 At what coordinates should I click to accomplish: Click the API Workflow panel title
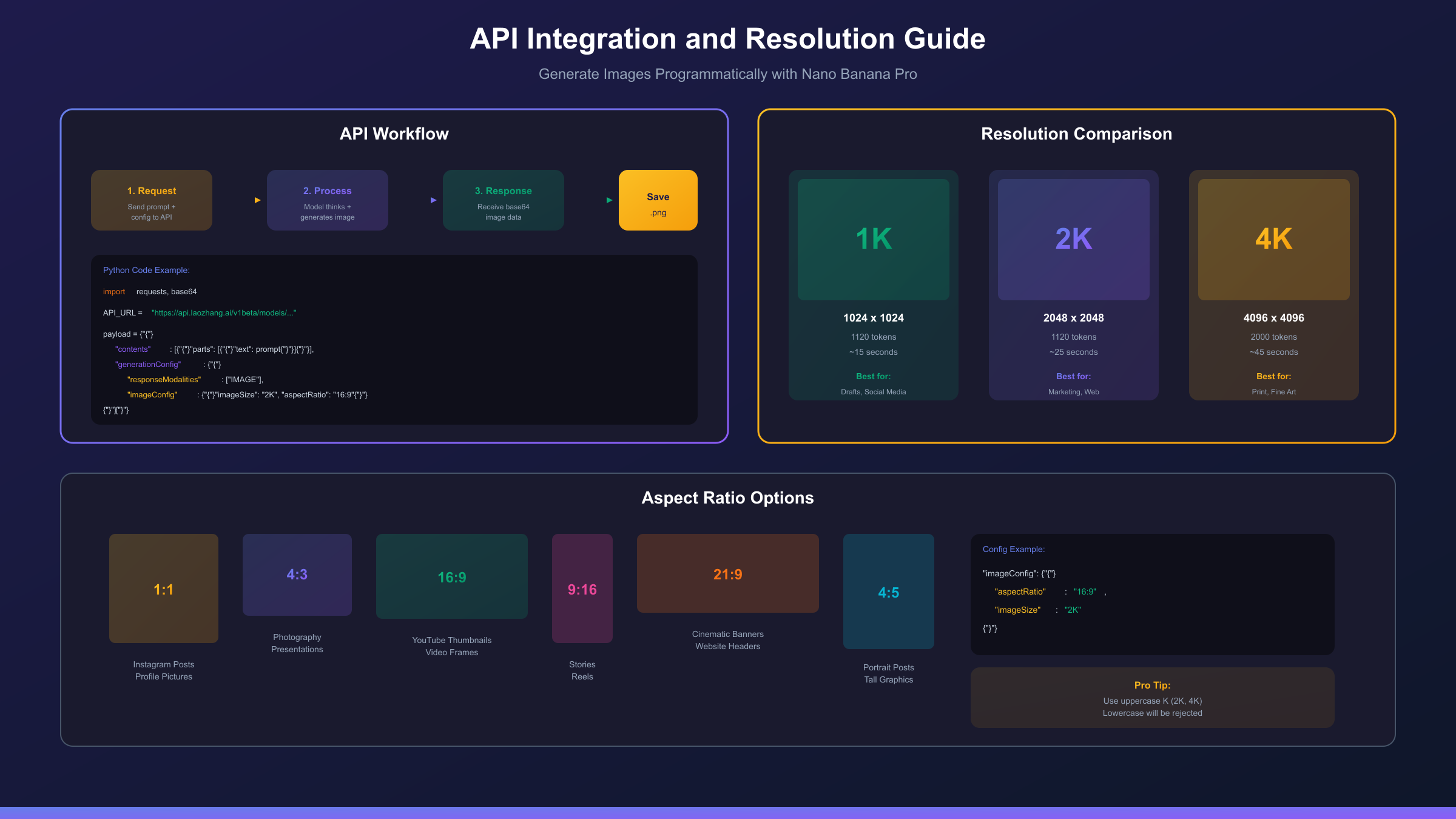(x=394, y=133)
